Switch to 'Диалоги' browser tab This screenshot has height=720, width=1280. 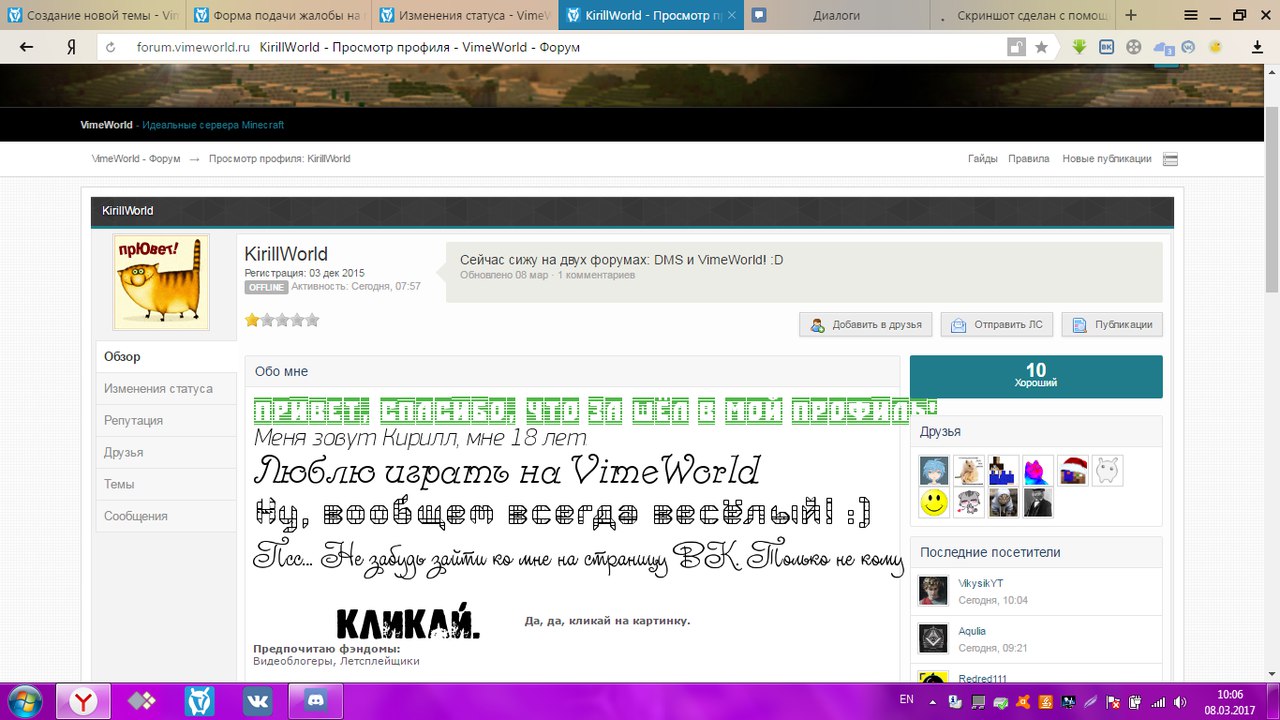(836, 15)
